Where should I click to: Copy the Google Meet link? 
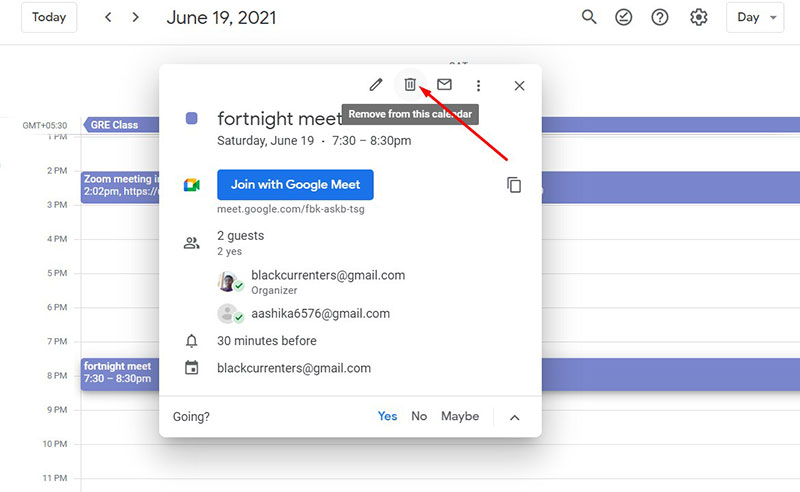514,185
